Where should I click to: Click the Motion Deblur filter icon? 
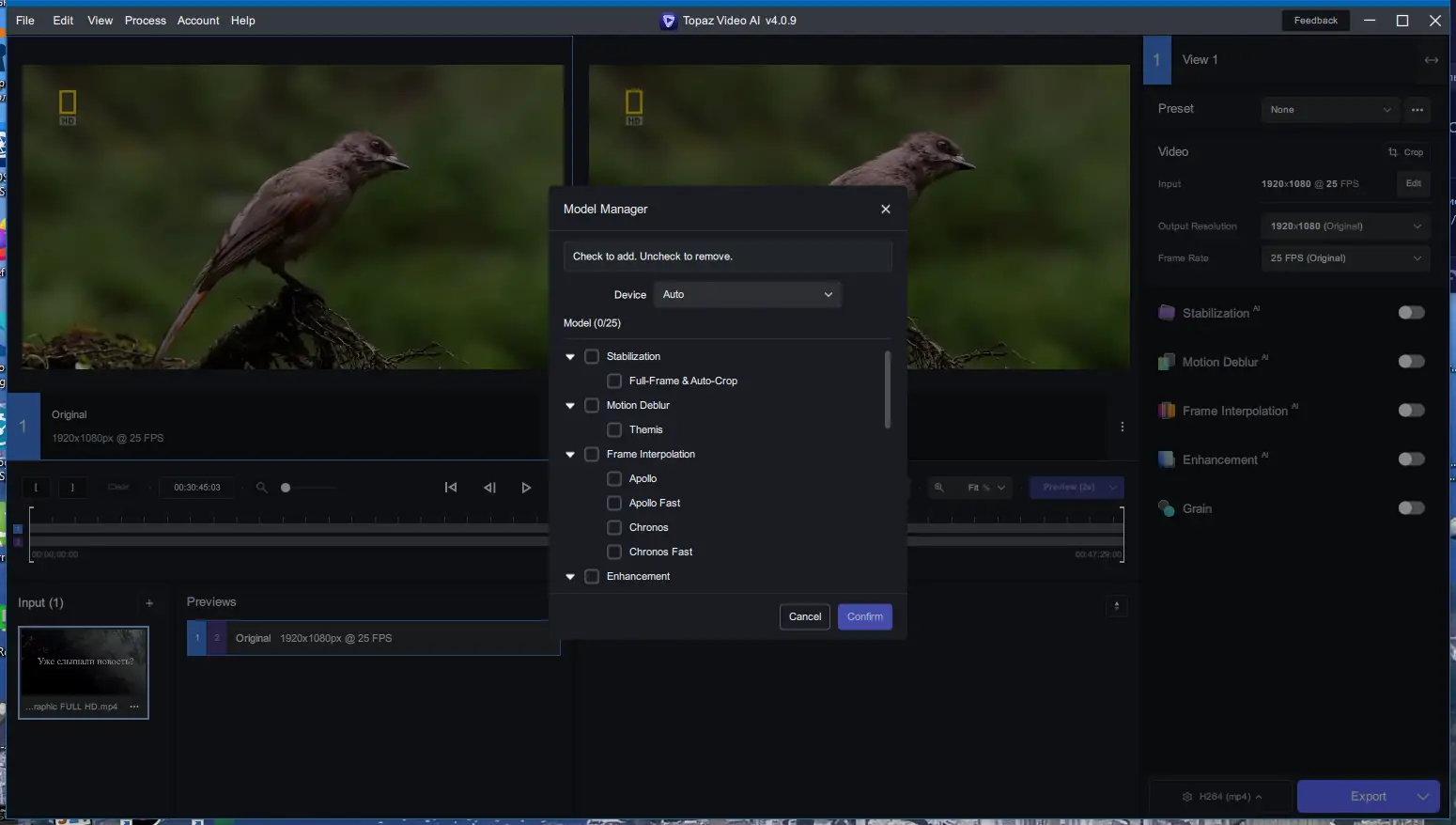[x=1167, y=362]
